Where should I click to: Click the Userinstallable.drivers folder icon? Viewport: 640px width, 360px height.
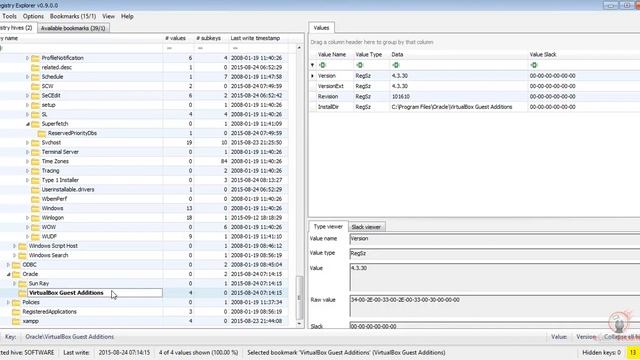coord(36,189)
